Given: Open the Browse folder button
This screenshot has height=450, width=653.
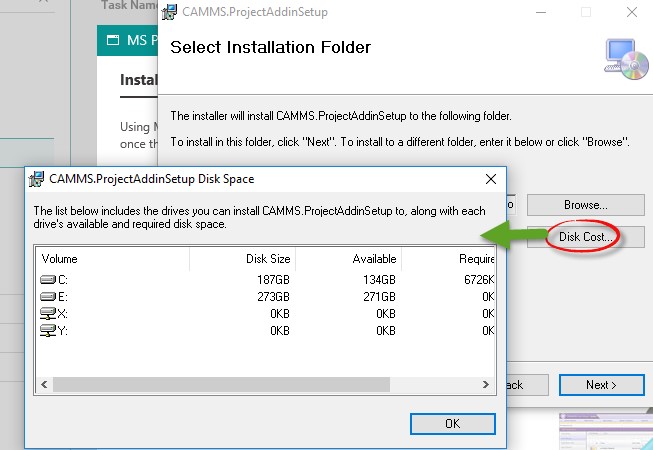Looking at the screenshot, I should pos(586,205).
